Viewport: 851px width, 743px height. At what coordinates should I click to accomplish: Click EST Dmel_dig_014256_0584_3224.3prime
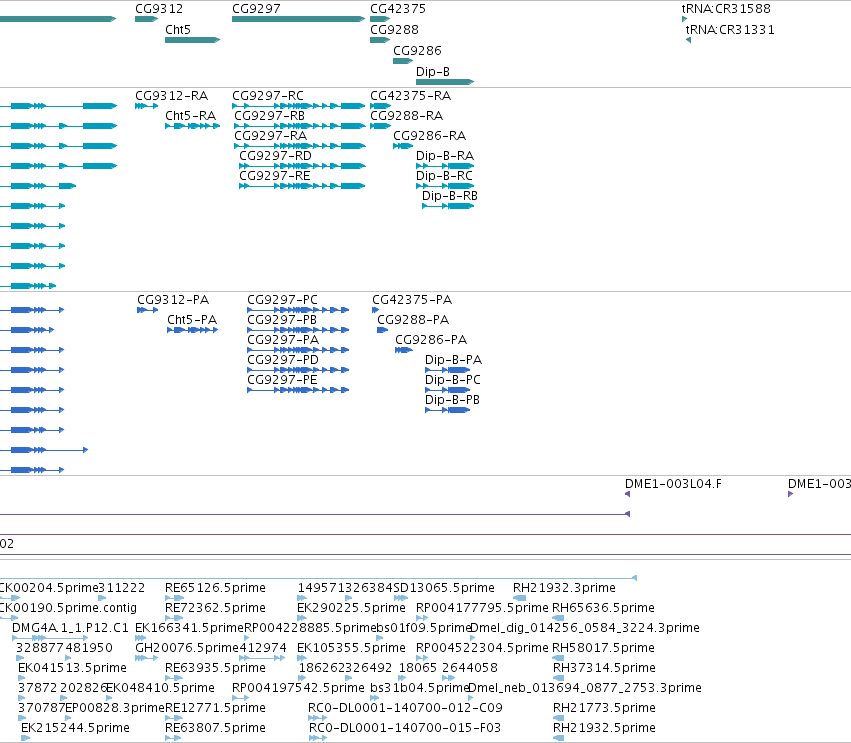pyautogui.click(x=585, y=628)
